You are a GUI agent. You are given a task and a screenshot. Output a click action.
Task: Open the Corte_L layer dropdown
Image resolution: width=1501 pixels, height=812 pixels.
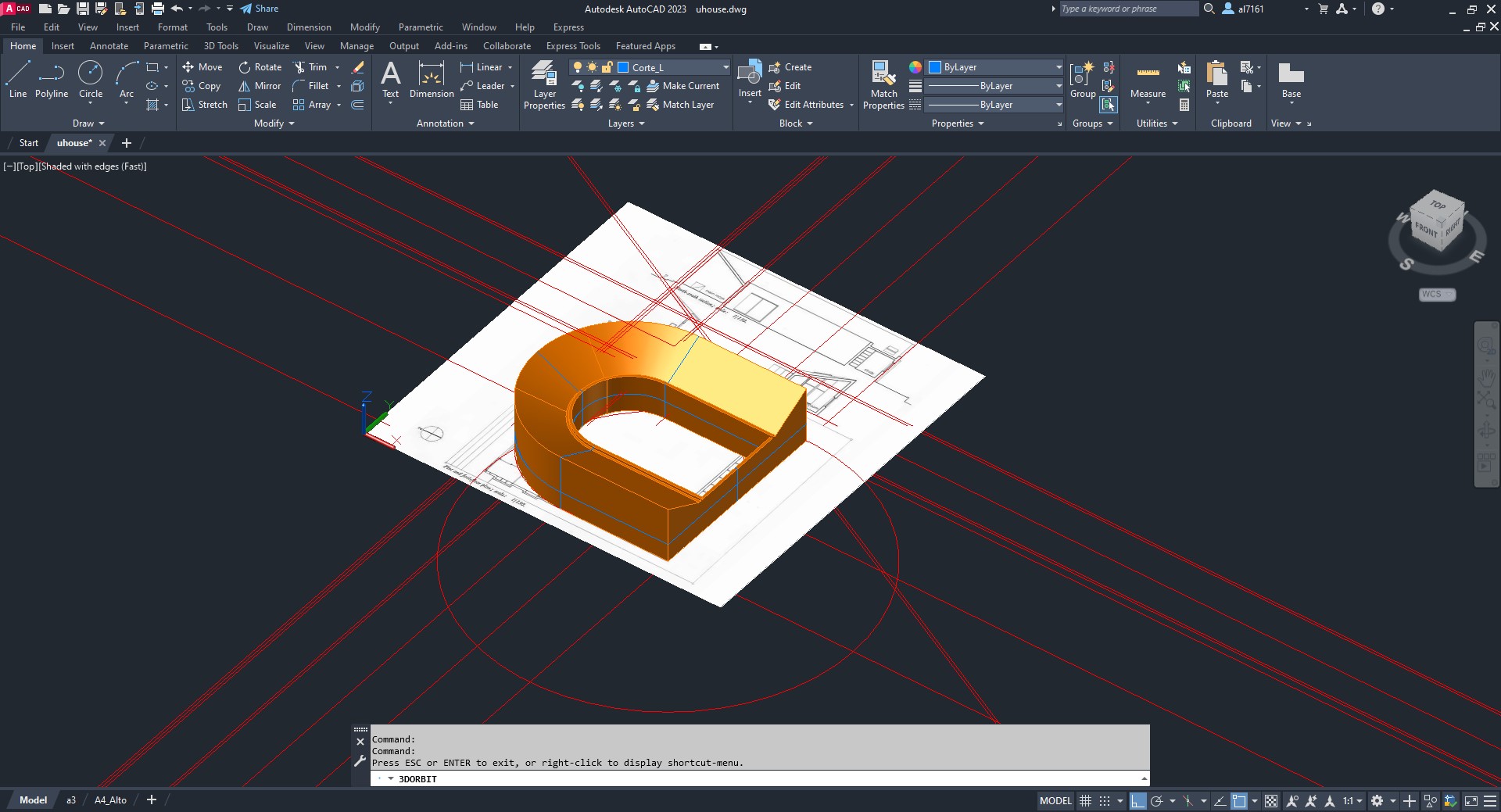725,67
